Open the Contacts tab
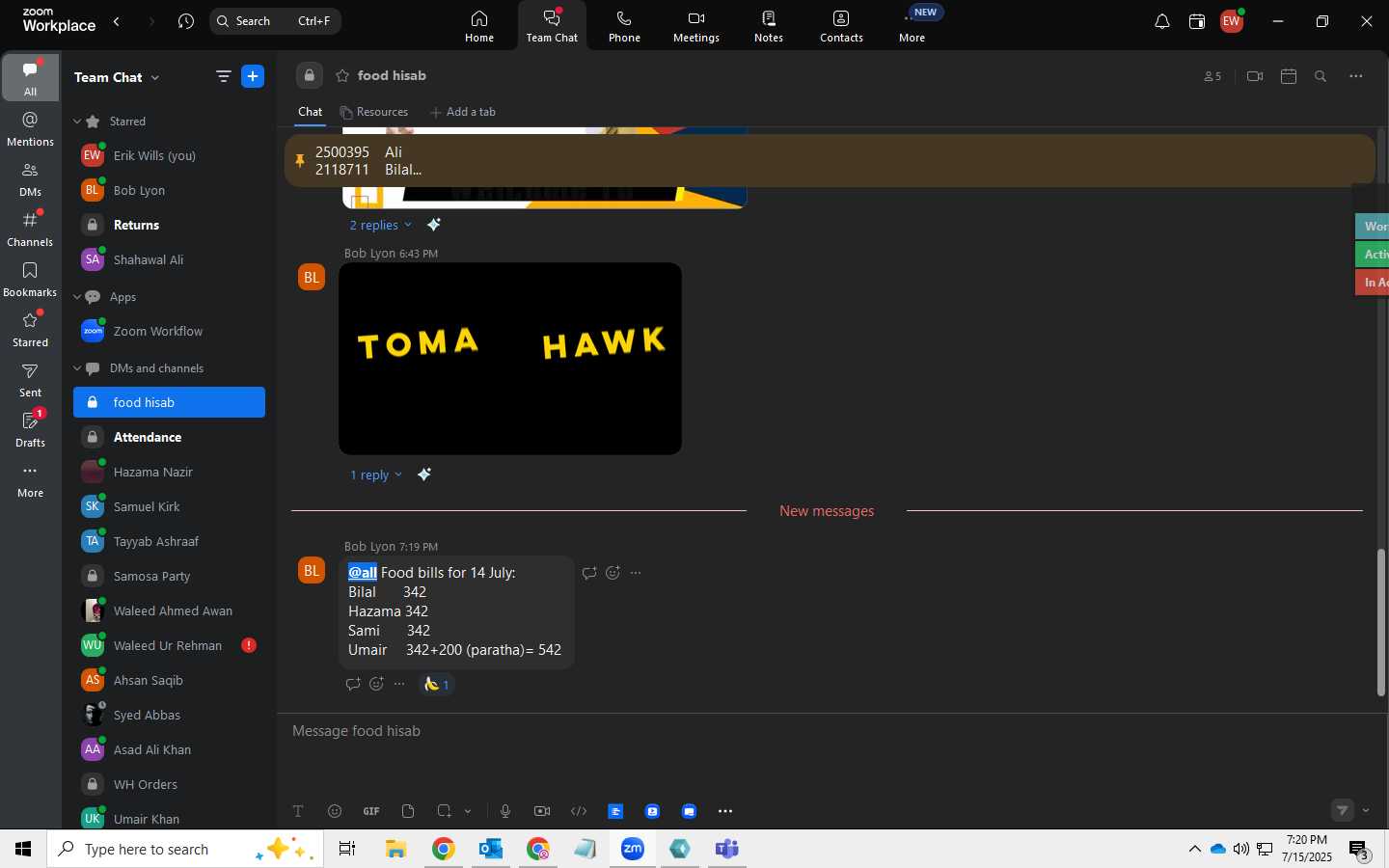 841,26
